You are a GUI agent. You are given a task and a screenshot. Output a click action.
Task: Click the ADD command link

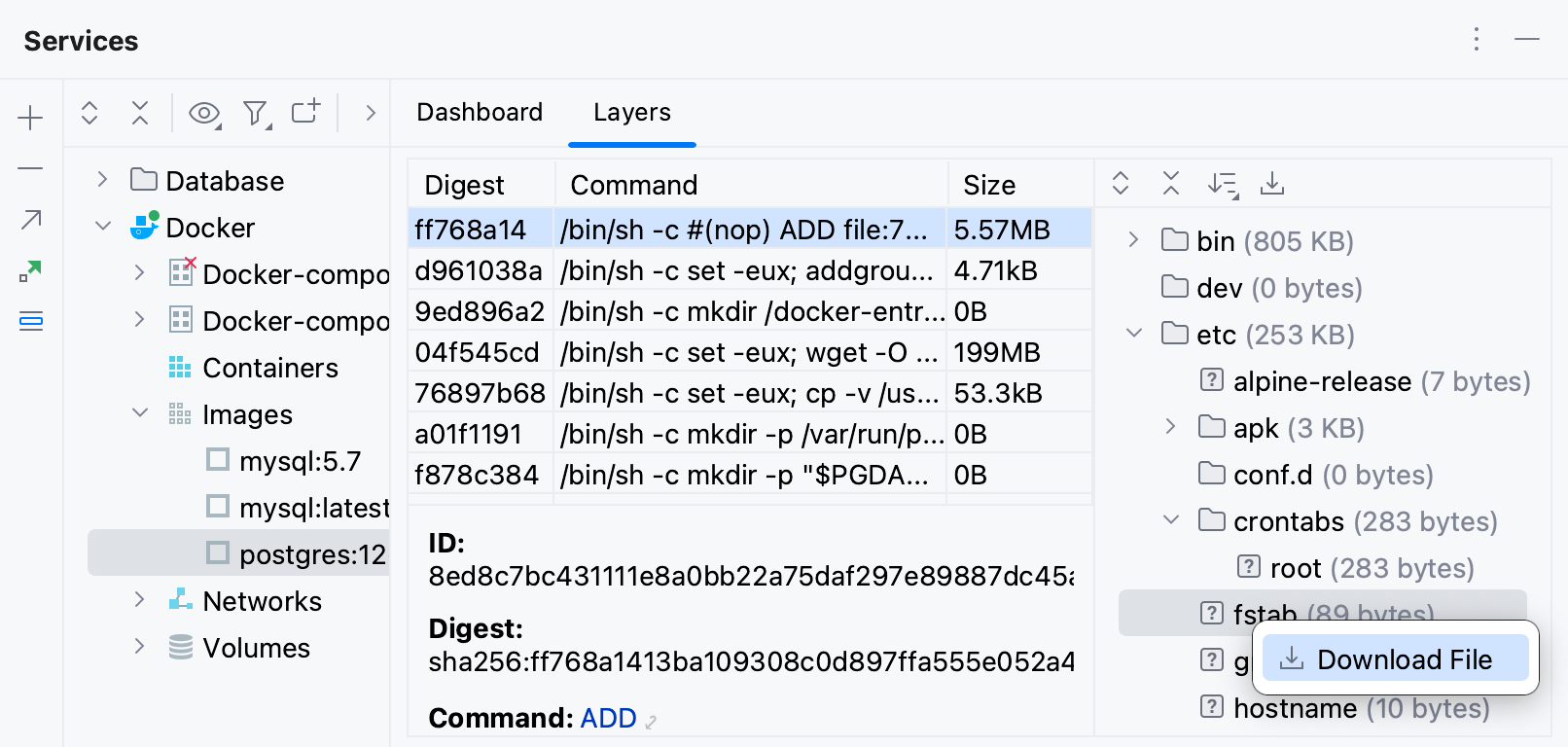tap(608, 718)
